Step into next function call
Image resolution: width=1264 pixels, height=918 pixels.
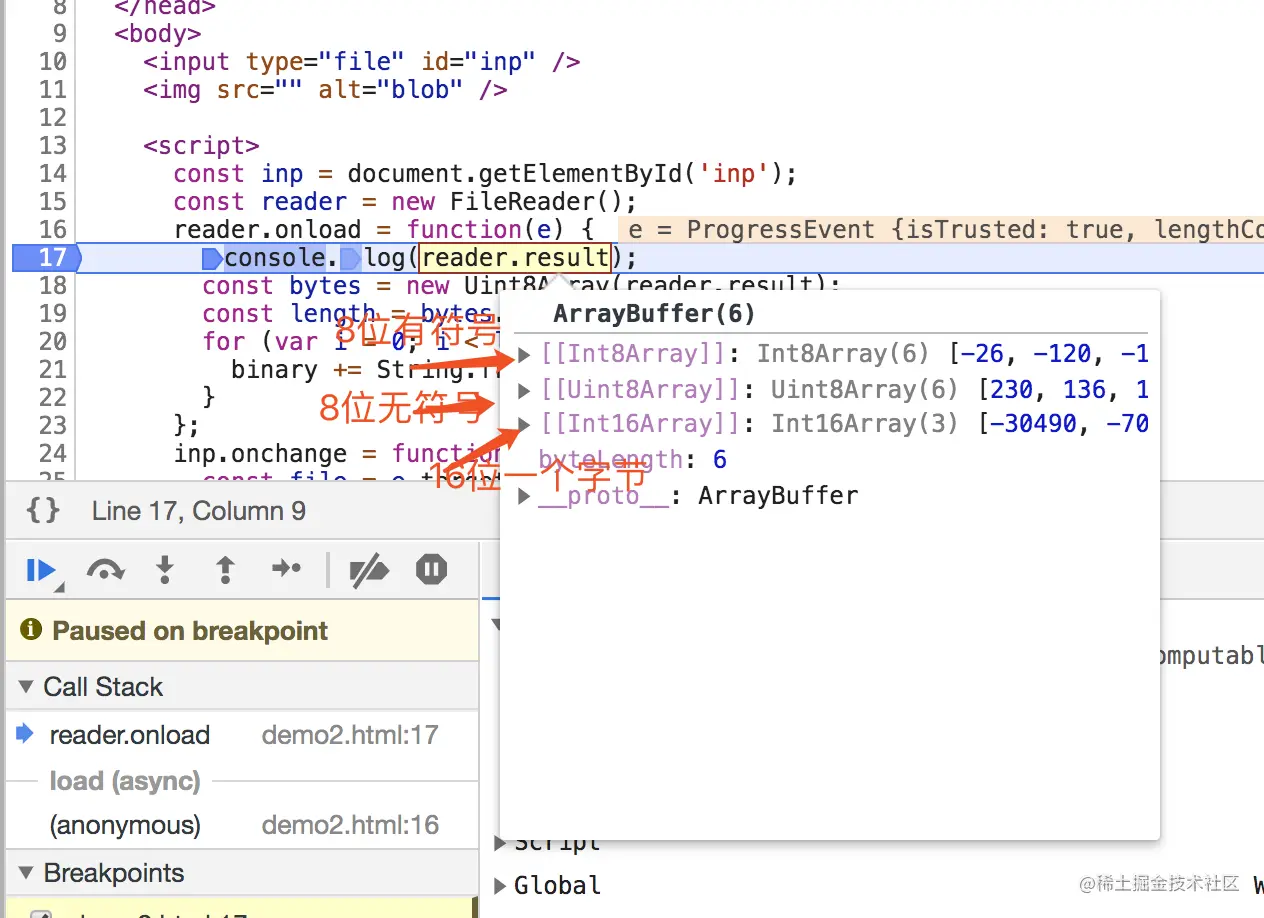(x=165, y=570)
